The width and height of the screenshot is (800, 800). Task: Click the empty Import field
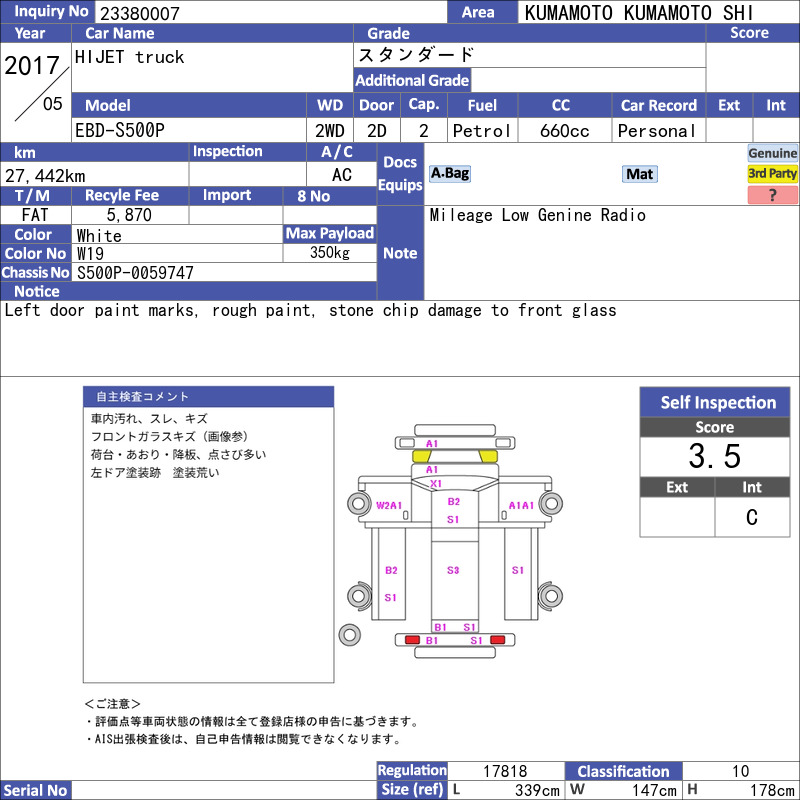coord(236,215)
